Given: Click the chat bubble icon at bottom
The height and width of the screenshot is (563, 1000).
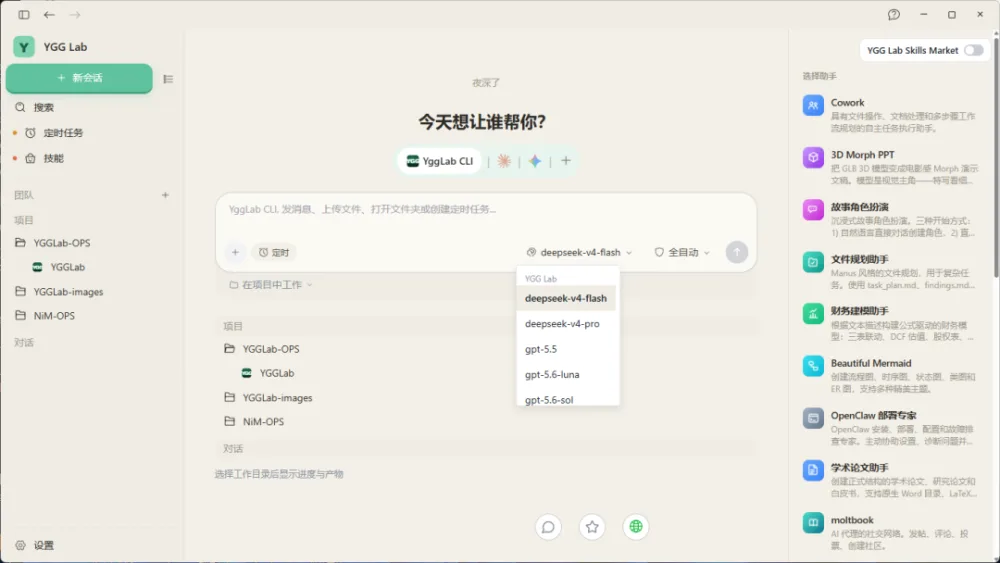Looking at the screenshot, I should [x=548, y=527].
